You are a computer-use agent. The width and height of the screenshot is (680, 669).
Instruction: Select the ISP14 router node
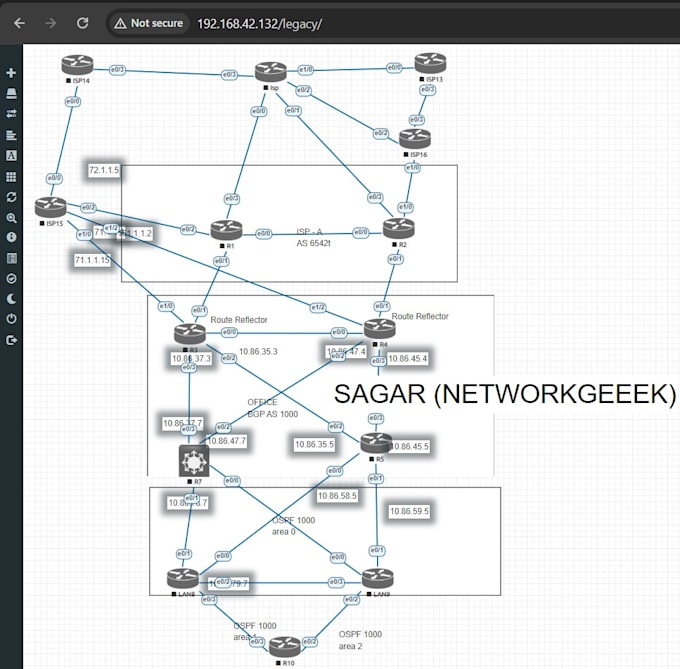[77, 65]
